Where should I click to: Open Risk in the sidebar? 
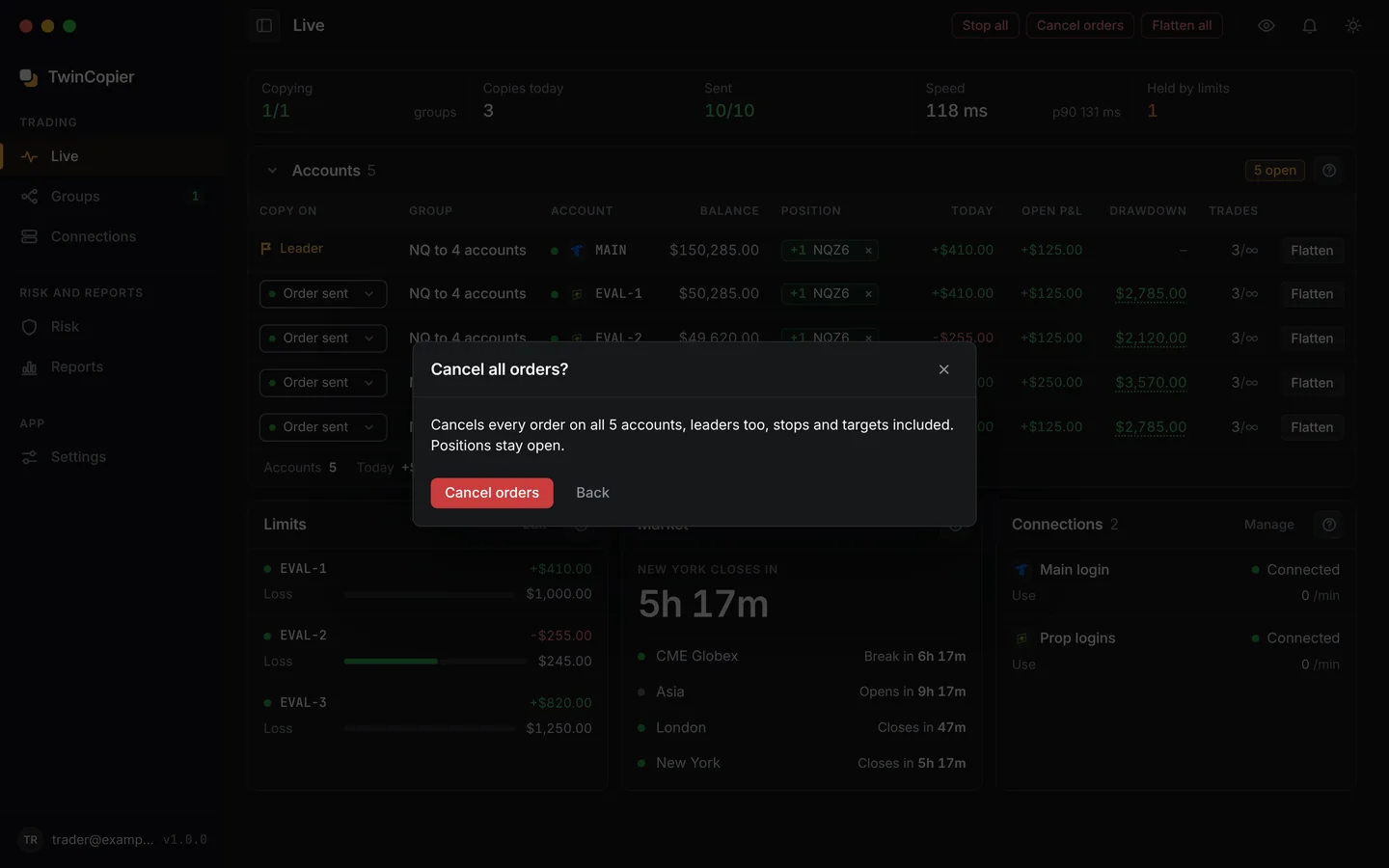click(x=114, y=327)
